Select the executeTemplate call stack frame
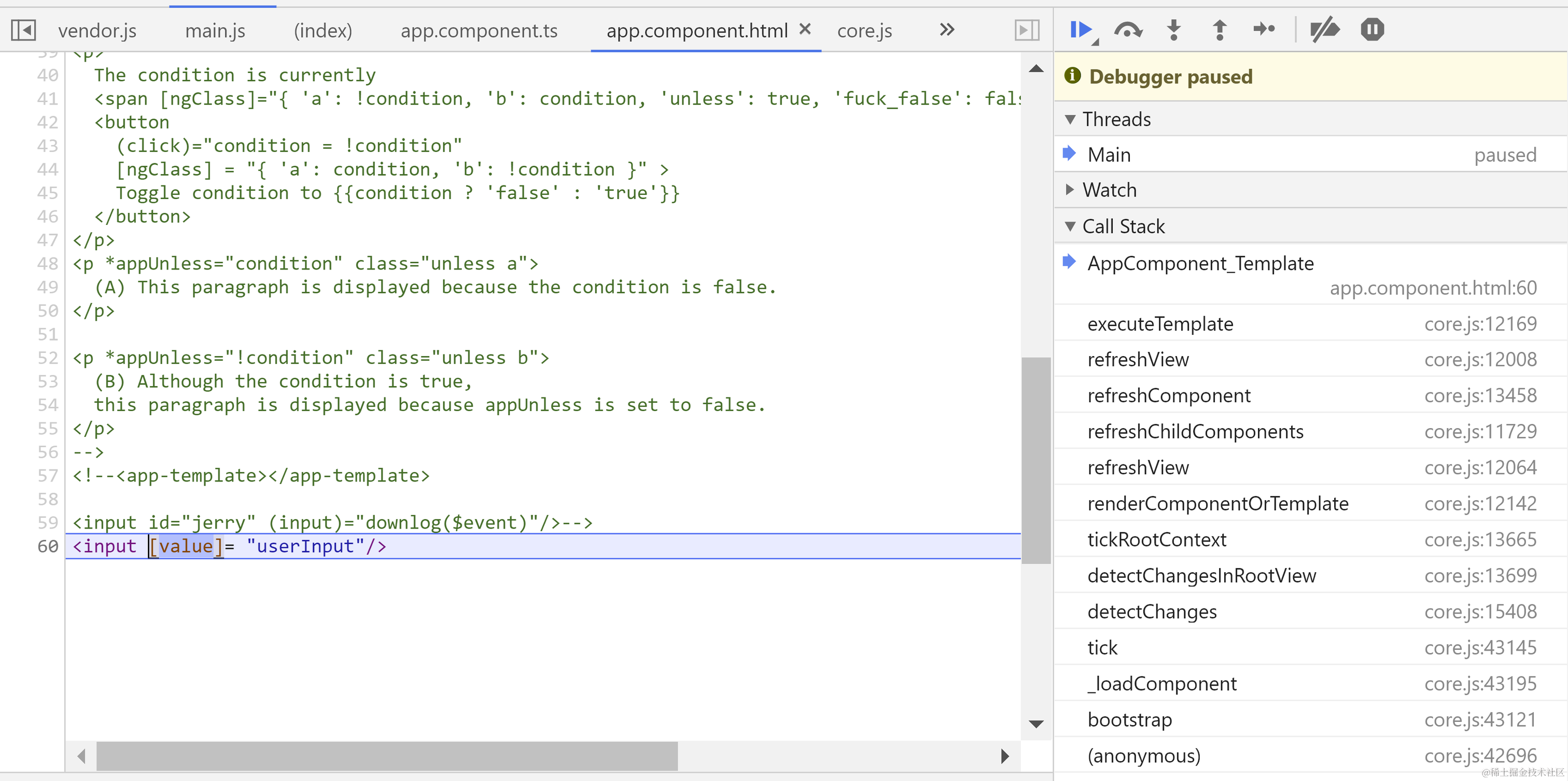The width and height of the screenshot is (1568, 781). (1159, 323)
